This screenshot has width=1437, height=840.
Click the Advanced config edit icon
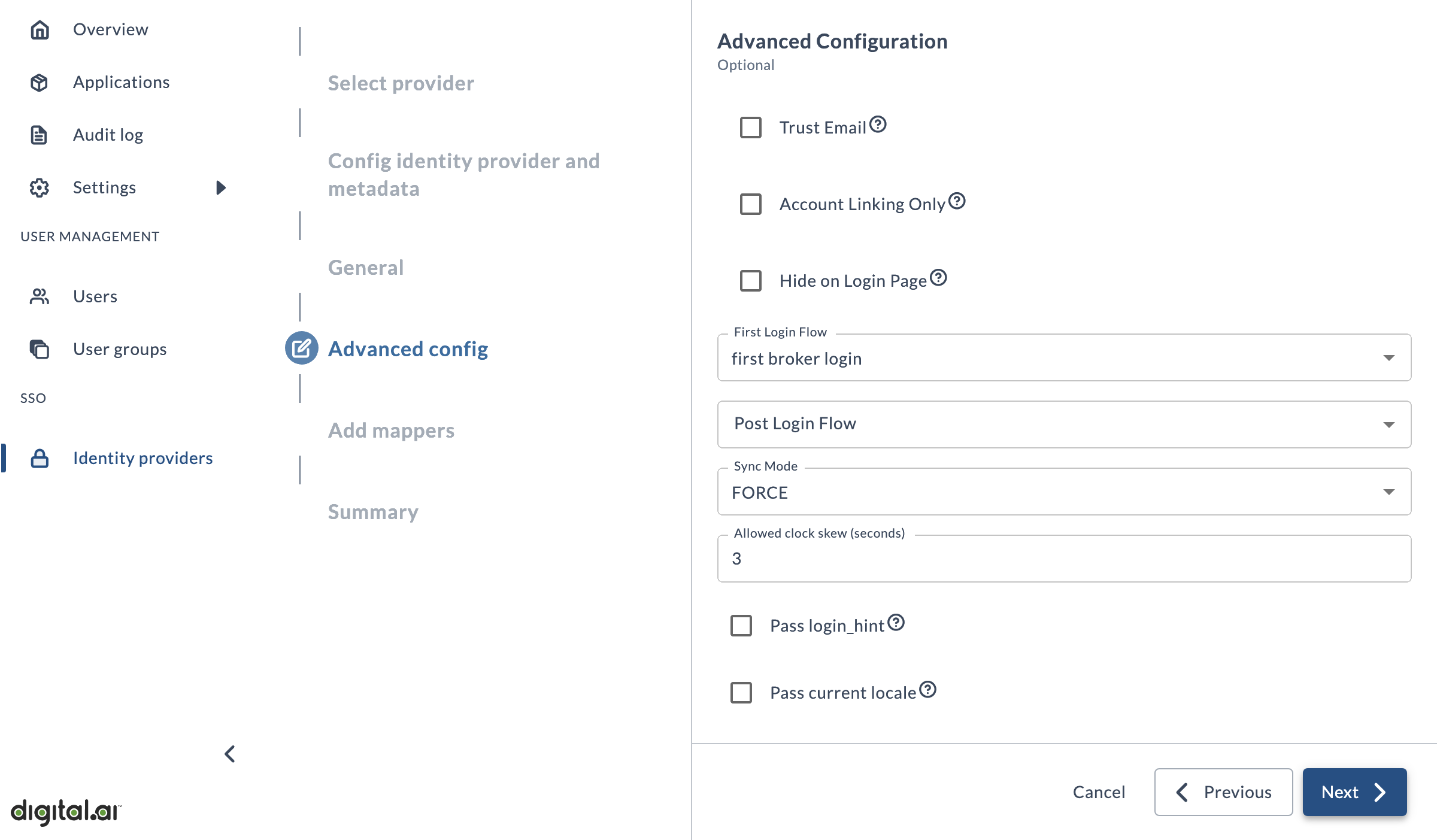(x=299, y=348)
